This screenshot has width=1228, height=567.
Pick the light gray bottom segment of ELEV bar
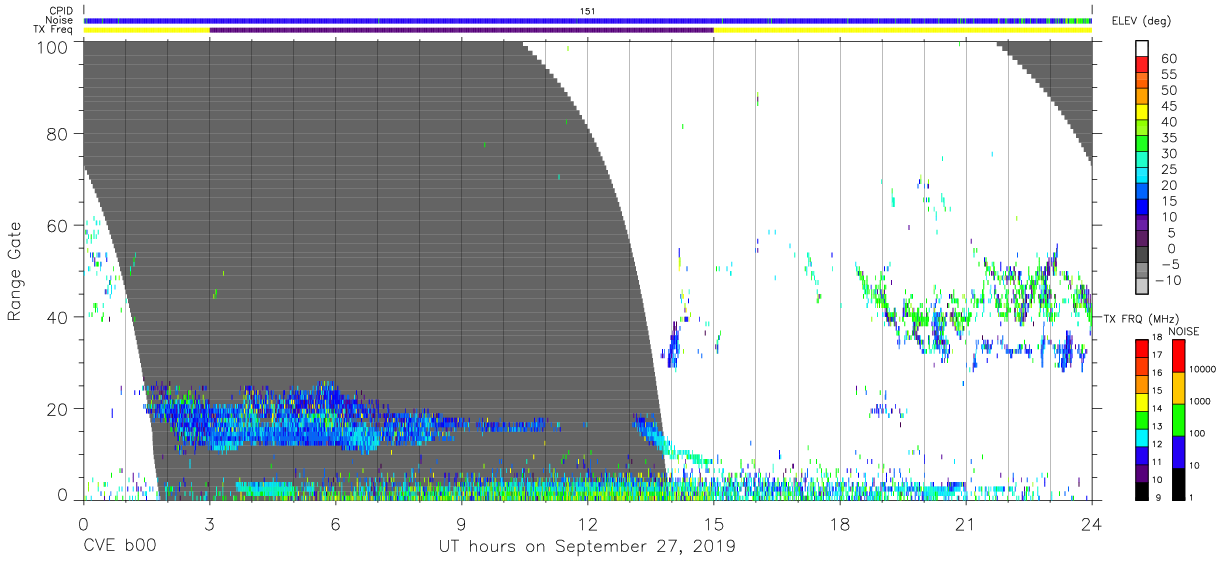coord(1142,286)
